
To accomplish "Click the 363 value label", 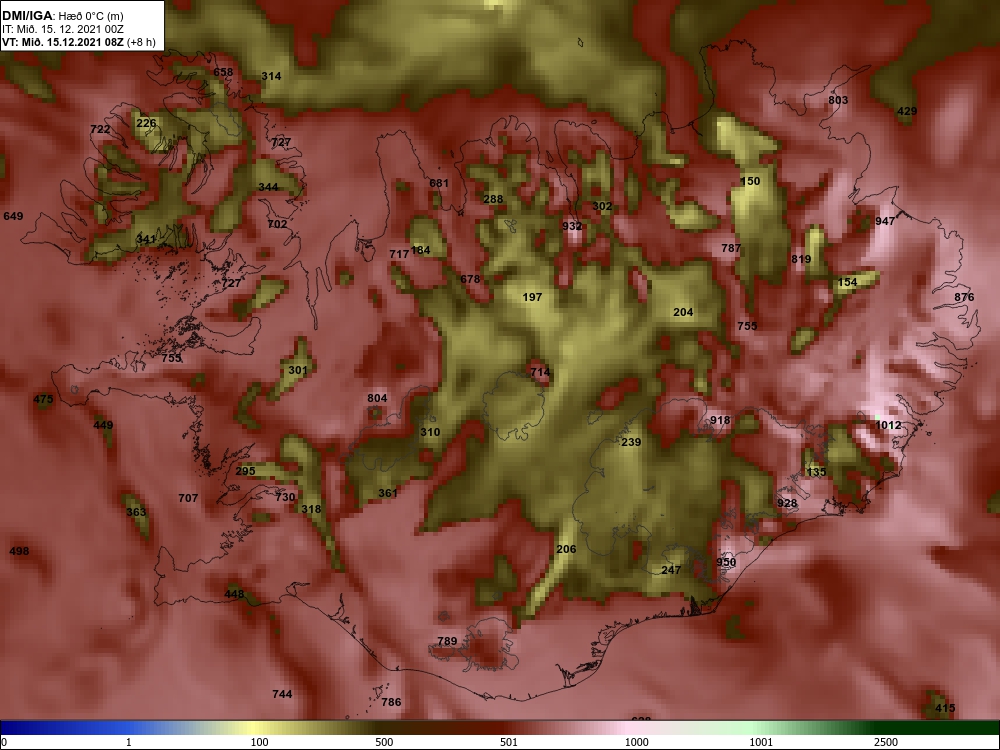I will coord(136,511).
